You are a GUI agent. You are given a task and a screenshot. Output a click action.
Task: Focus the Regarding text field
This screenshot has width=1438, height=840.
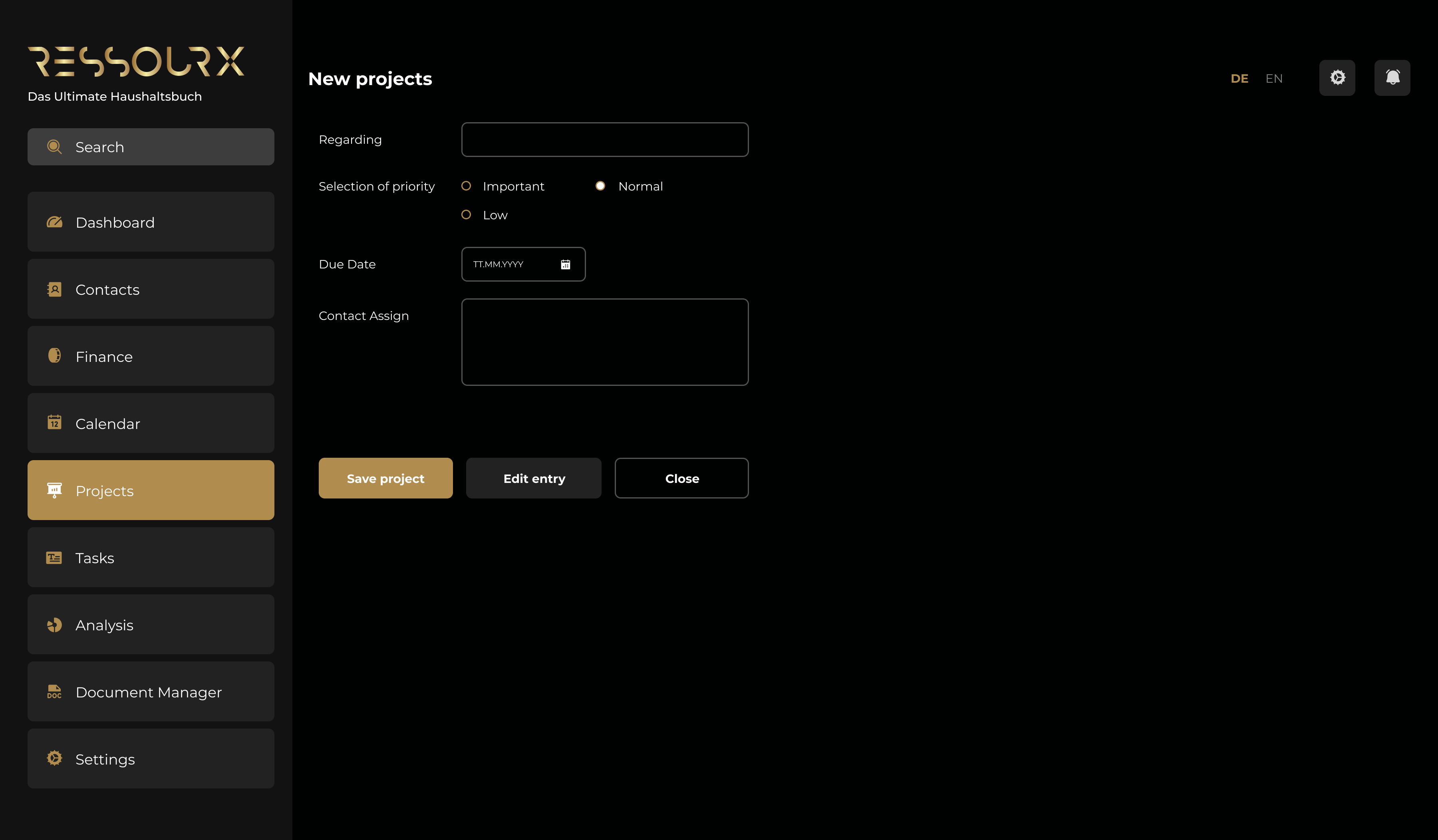605,140
